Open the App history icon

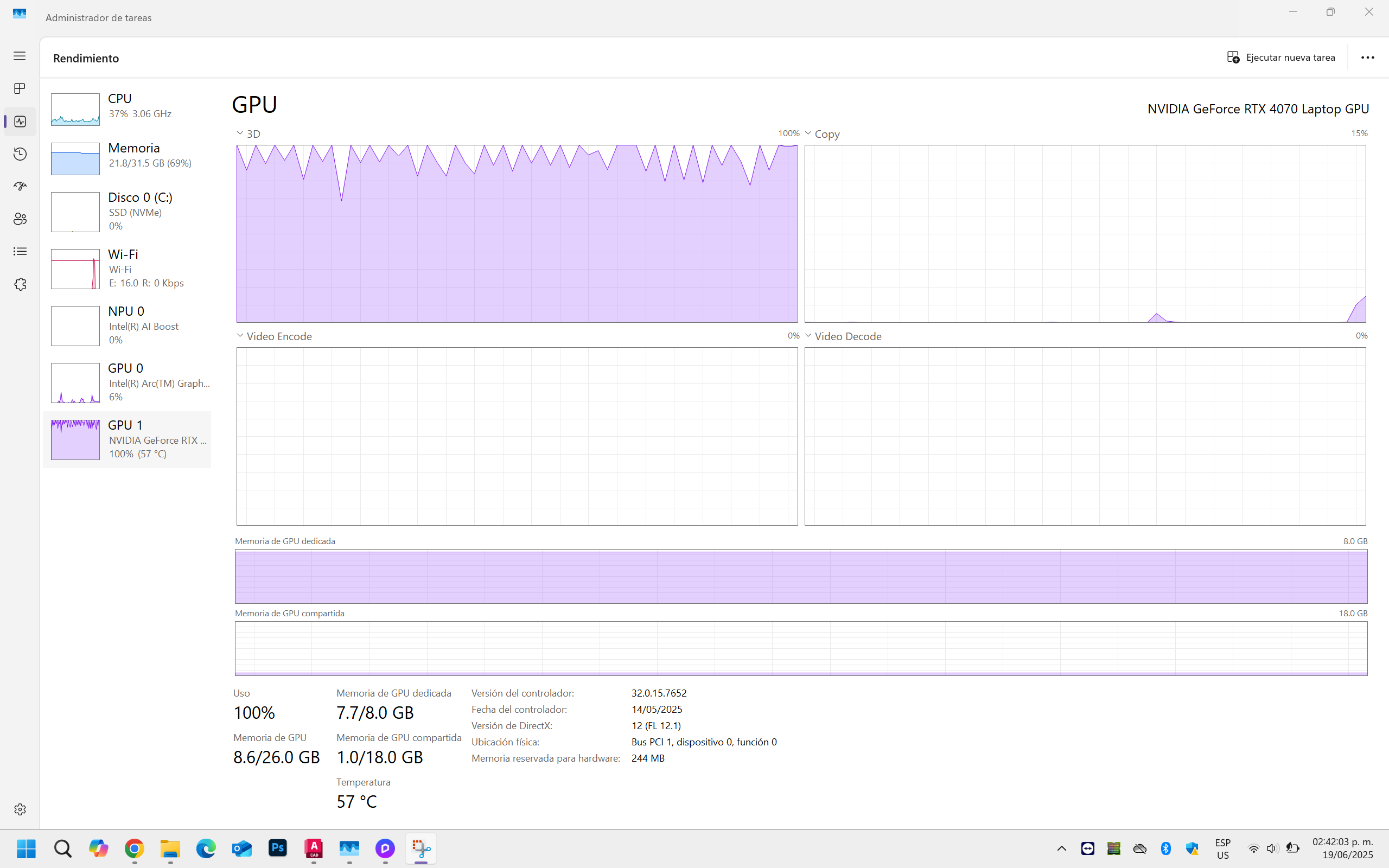tap(20, 154)
